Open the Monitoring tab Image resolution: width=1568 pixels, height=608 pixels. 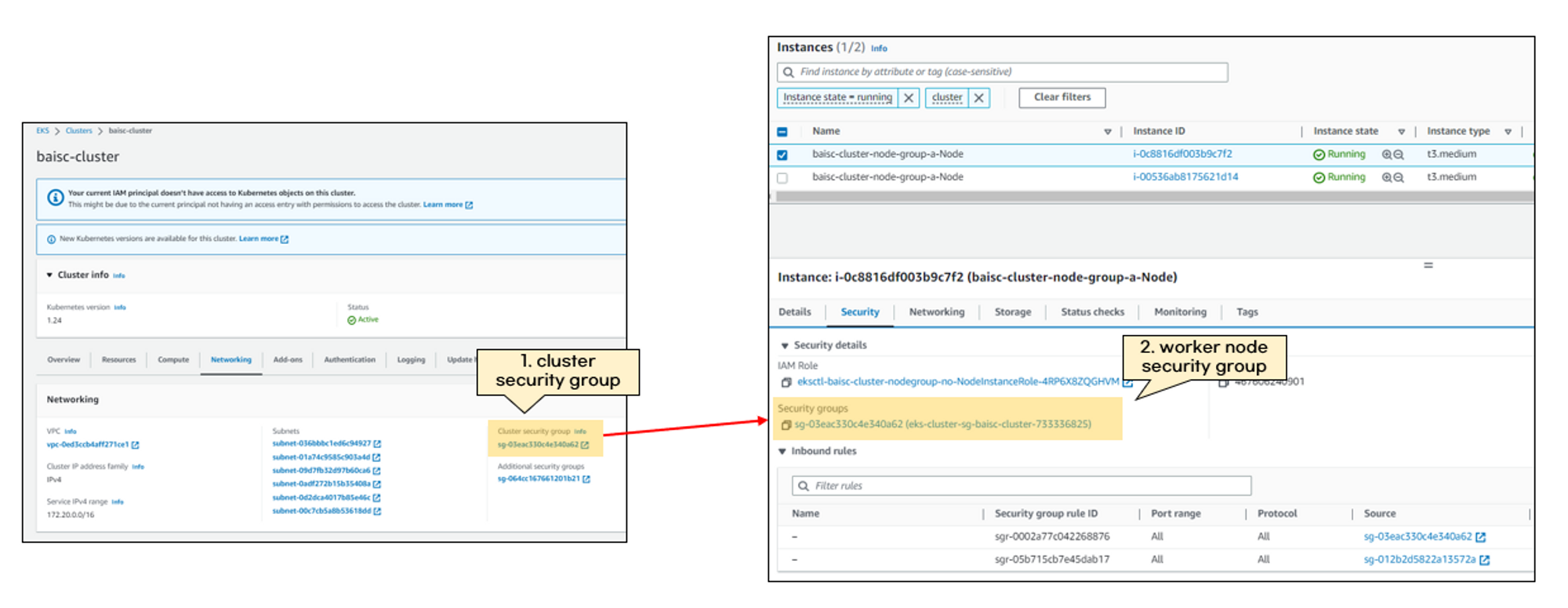pyautogui.click(x=1180, y=312)
